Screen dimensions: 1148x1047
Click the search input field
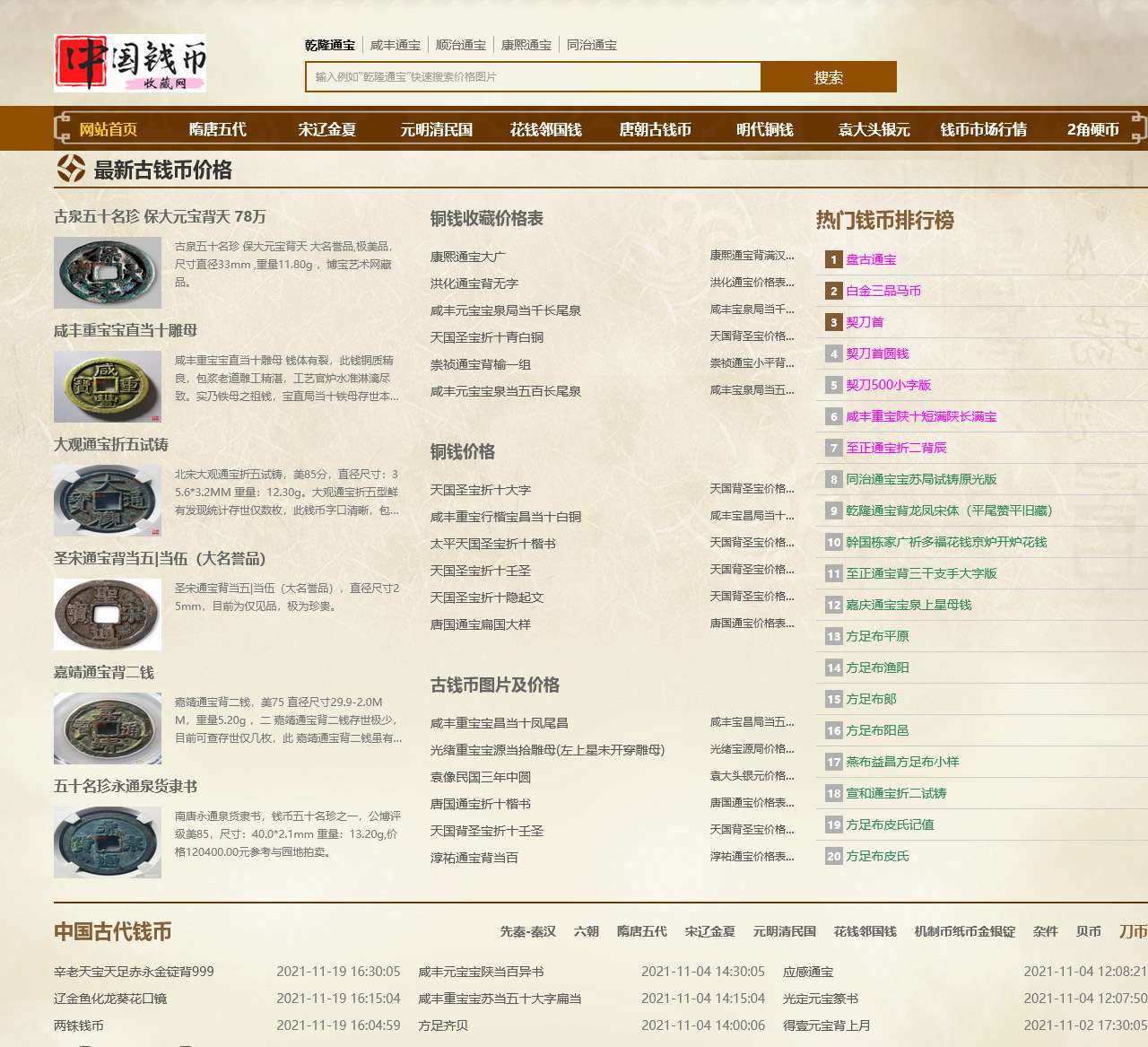point(533,77)
